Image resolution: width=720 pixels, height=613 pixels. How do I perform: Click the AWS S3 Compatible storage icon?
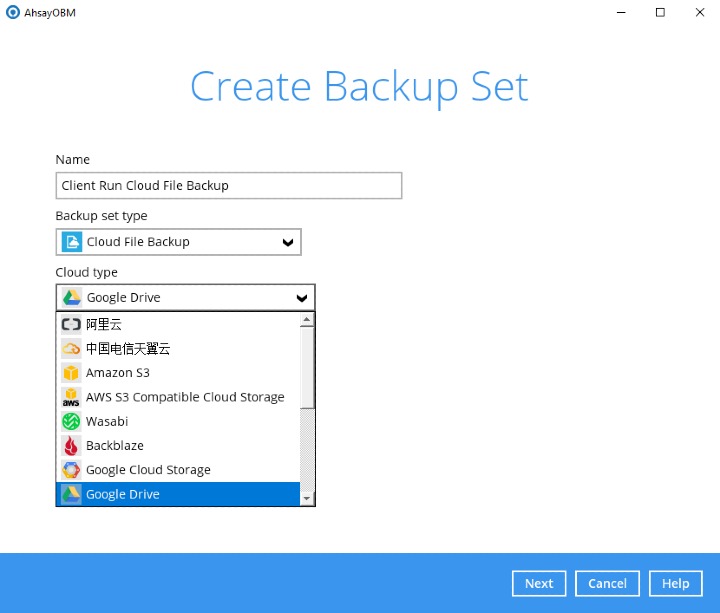(71, 397)
